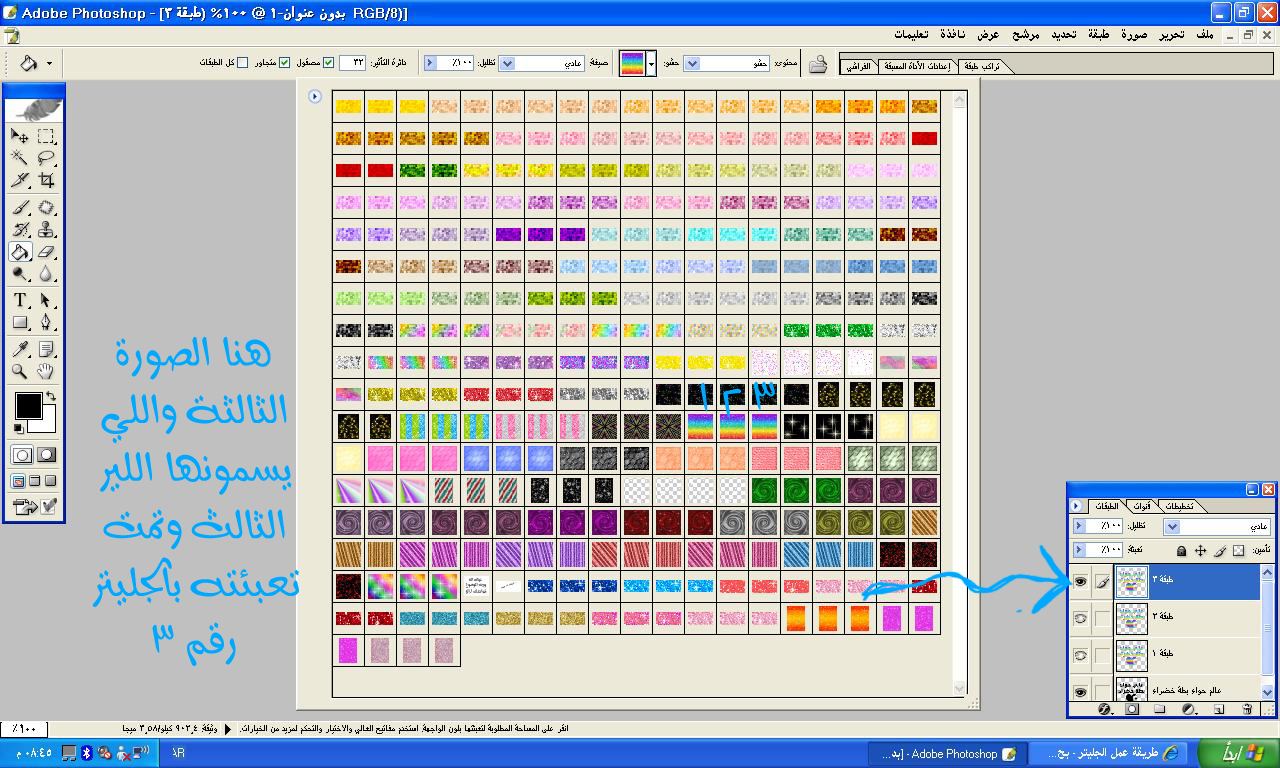The image size is (1280, 768).
Task: Select the Magic Wand tool
Action: 20,158
